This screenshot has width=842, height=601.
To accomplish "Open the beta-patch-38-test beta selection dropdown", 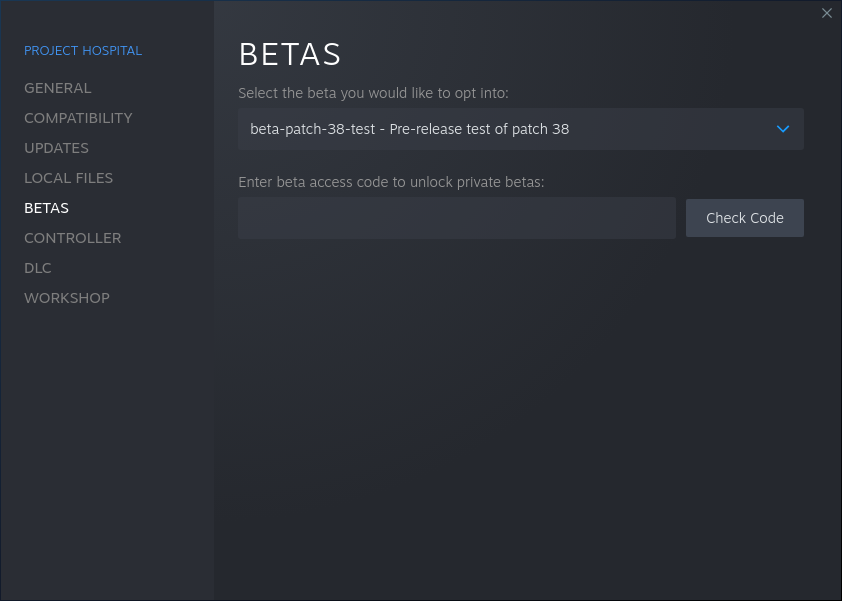I will click(x=520, y=129).
